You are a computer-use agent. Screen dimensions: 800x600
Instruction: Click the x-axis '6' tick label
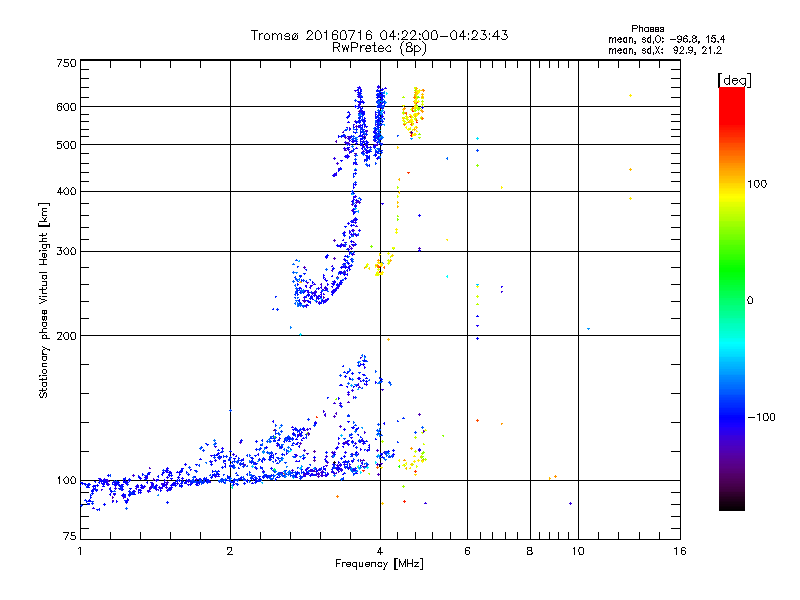(x=467, y=551)
